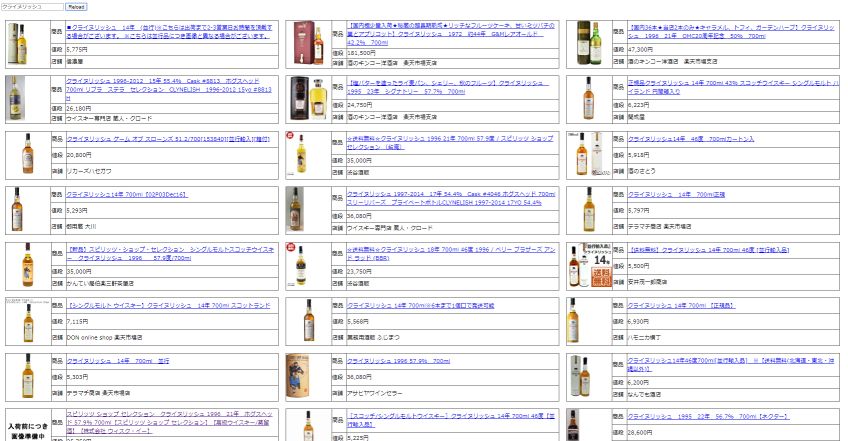Viewport: 848px width, 441px height.
Task: Open the product link priced 5,568円
Action: pos(421,306)
